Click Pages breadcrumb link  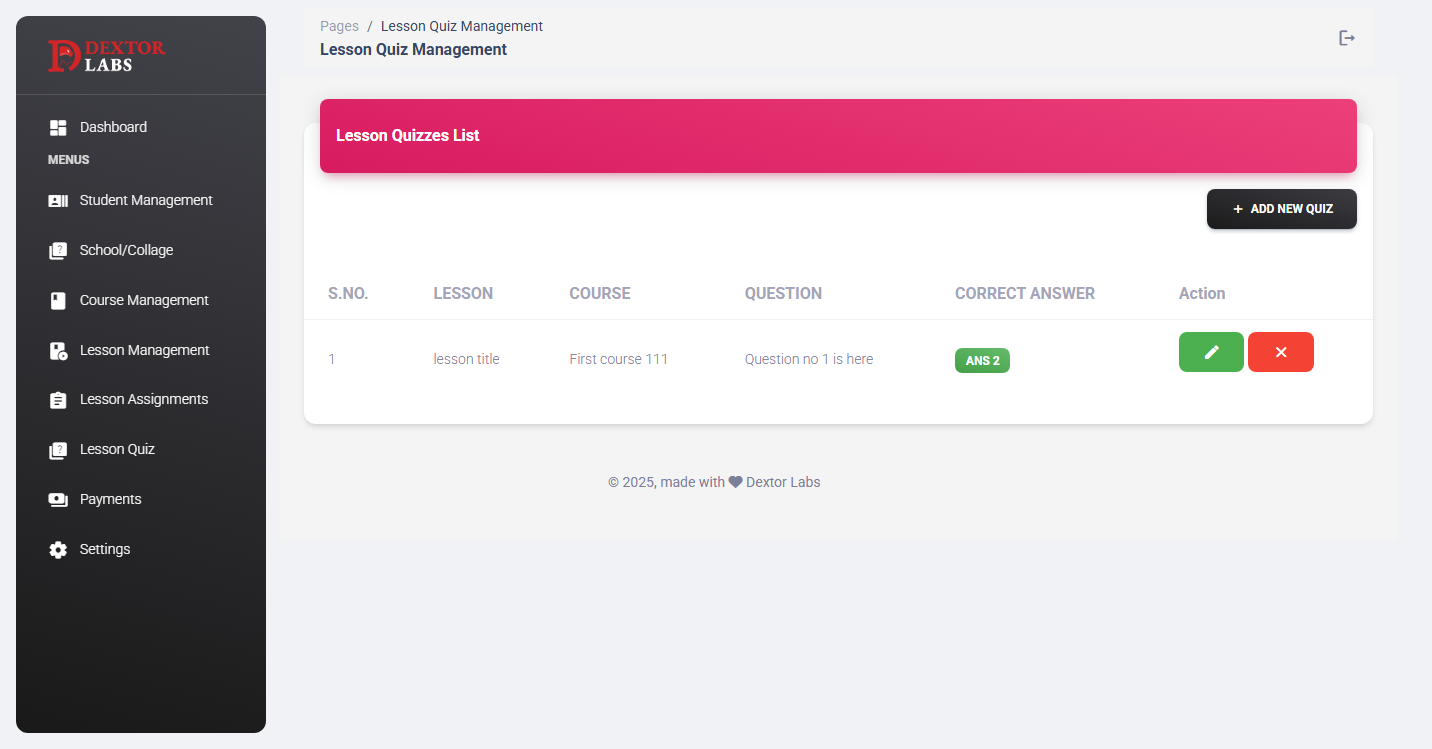pyautogui.click(x=339, y=26)
